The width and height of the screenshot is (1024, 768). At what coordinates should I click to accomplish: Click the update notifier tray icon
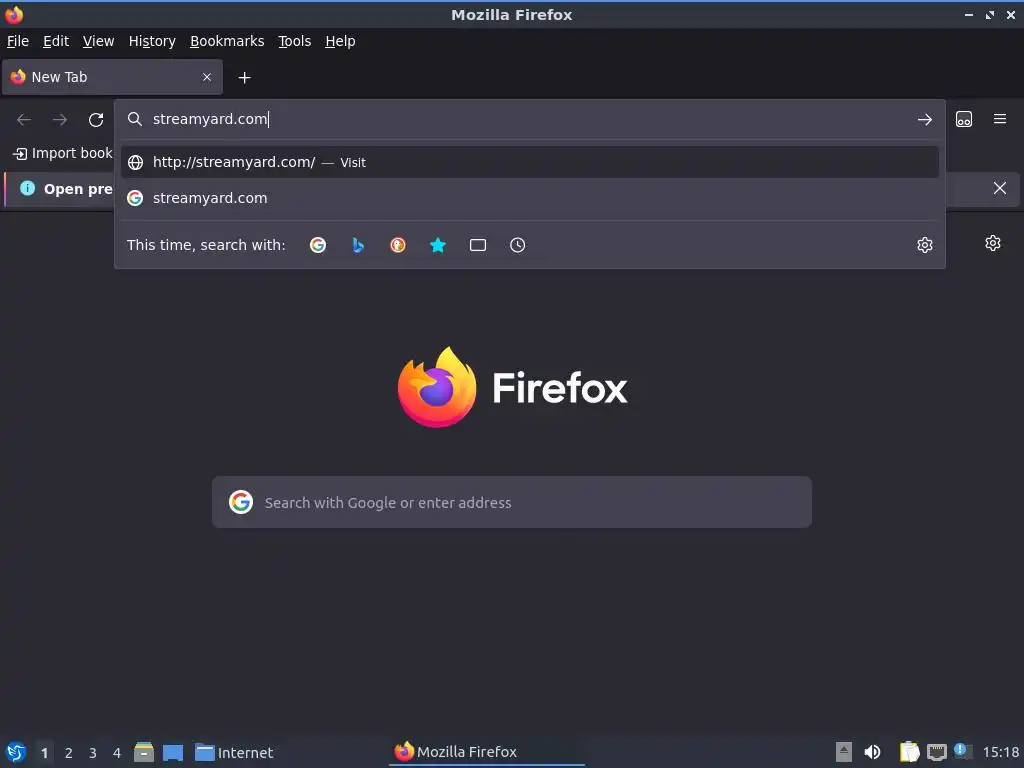963,751
